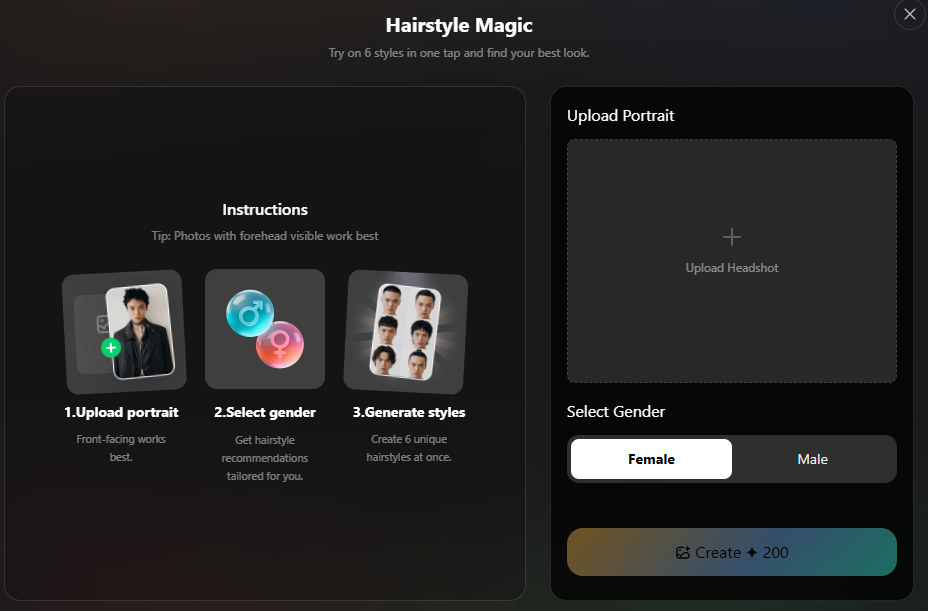Screen dimensions: 928x611
Task: Click the "Upload Headshot" text
Action: [732, 268]
